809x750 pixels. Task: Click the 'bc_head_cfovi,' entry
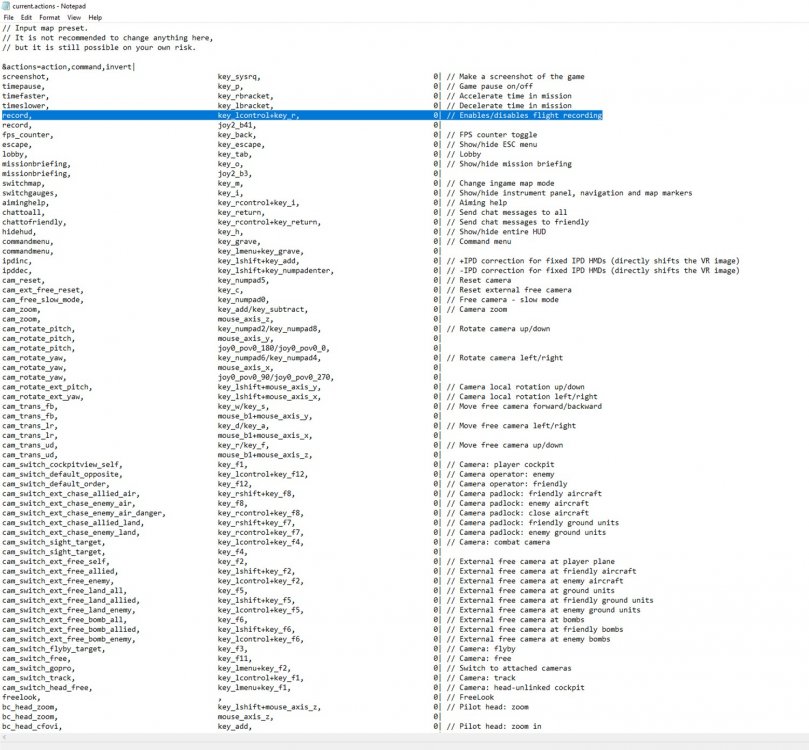coord(32,727)
